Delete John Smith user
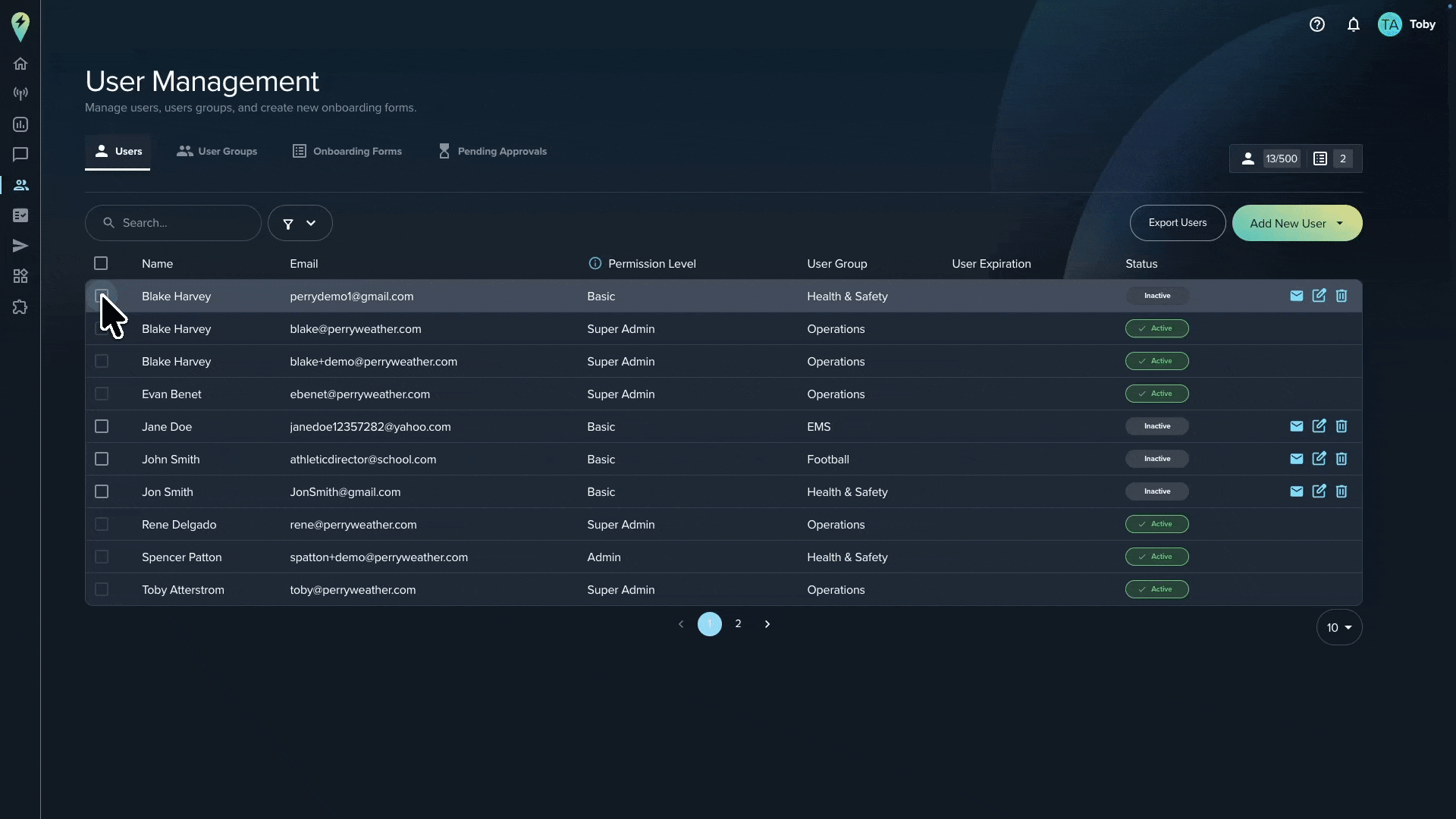 pyautogui.click(x=1341, y=459)
